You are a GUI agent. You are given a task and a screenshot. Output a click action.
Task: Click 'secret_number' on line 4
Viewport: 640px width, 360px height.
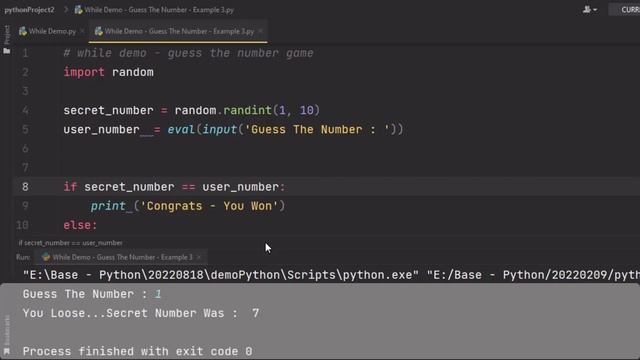[x=109, y=110]
